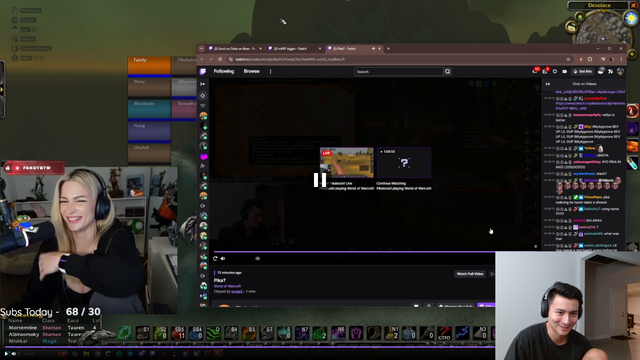Mute the clip player volume icon
This screenshot has height=360, width=640.
223,258
